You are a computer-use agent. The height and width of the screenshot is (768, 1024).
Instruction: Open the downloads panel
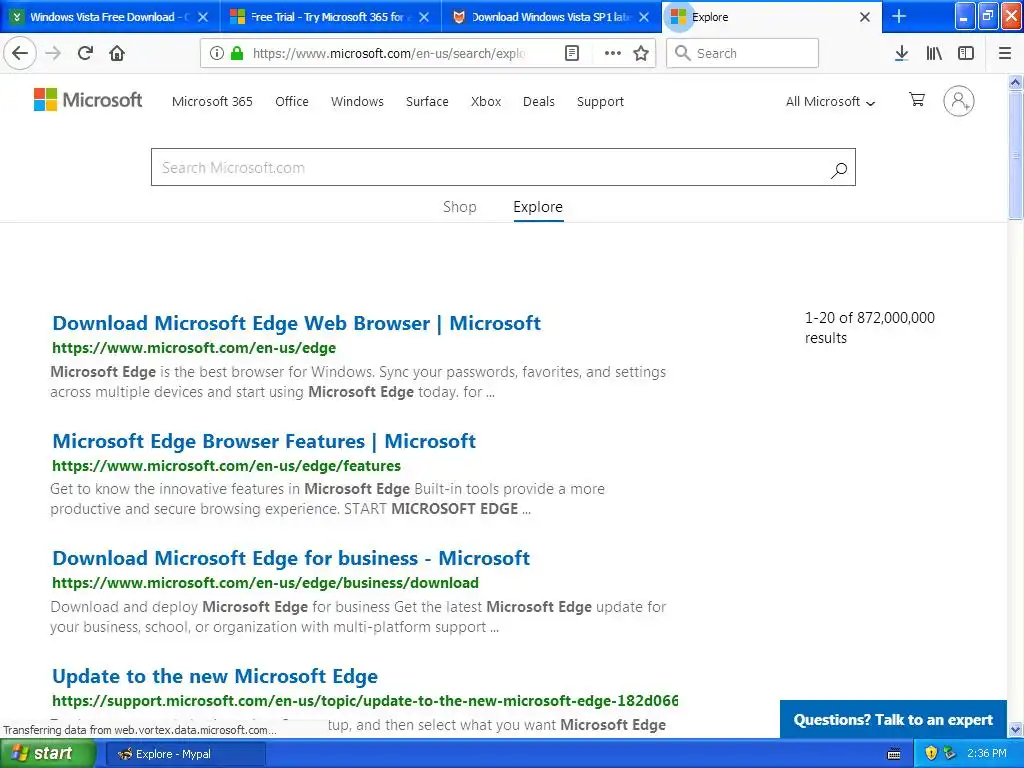coord(901,53)
